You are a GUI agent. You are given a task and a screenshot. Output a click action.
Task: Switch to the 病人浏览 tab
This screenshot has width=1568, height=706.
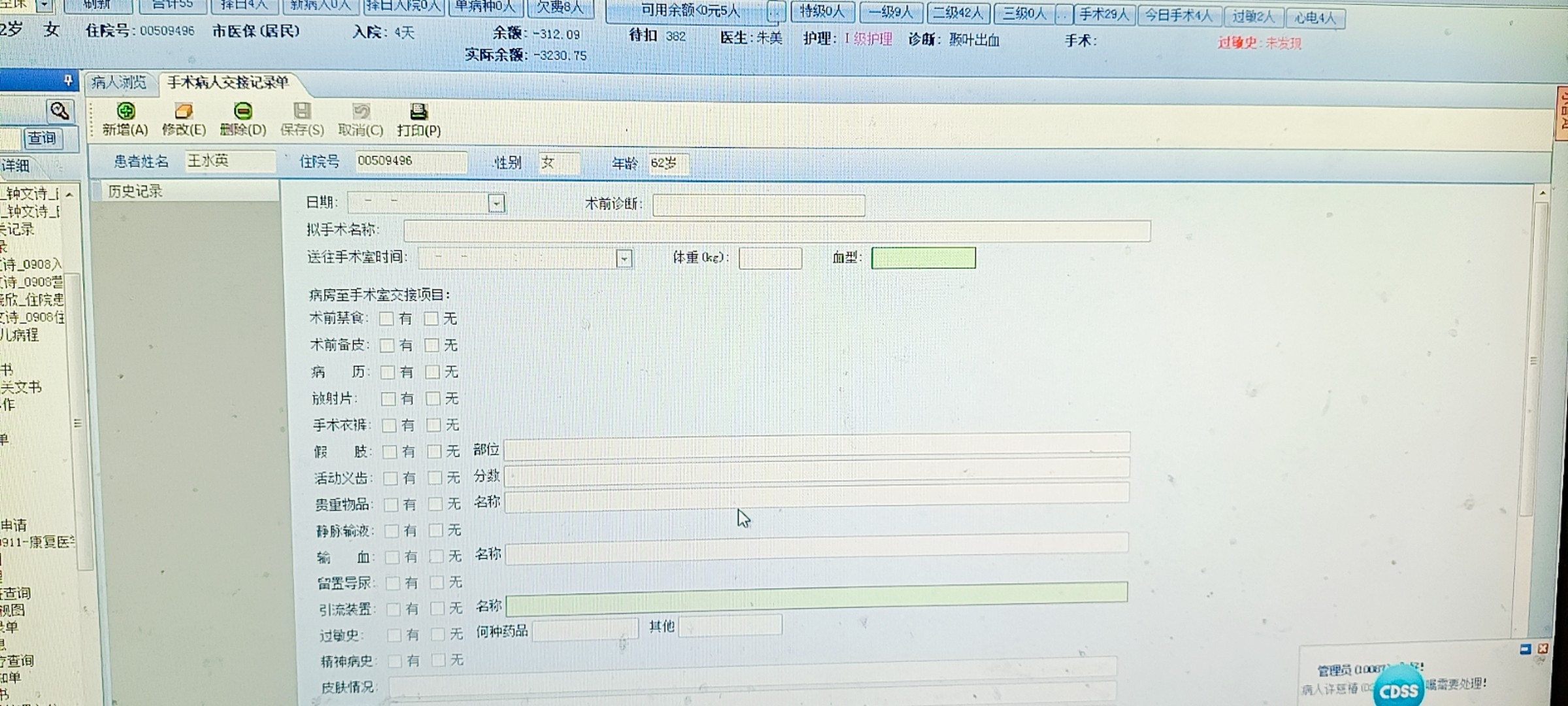coord(120,83)
